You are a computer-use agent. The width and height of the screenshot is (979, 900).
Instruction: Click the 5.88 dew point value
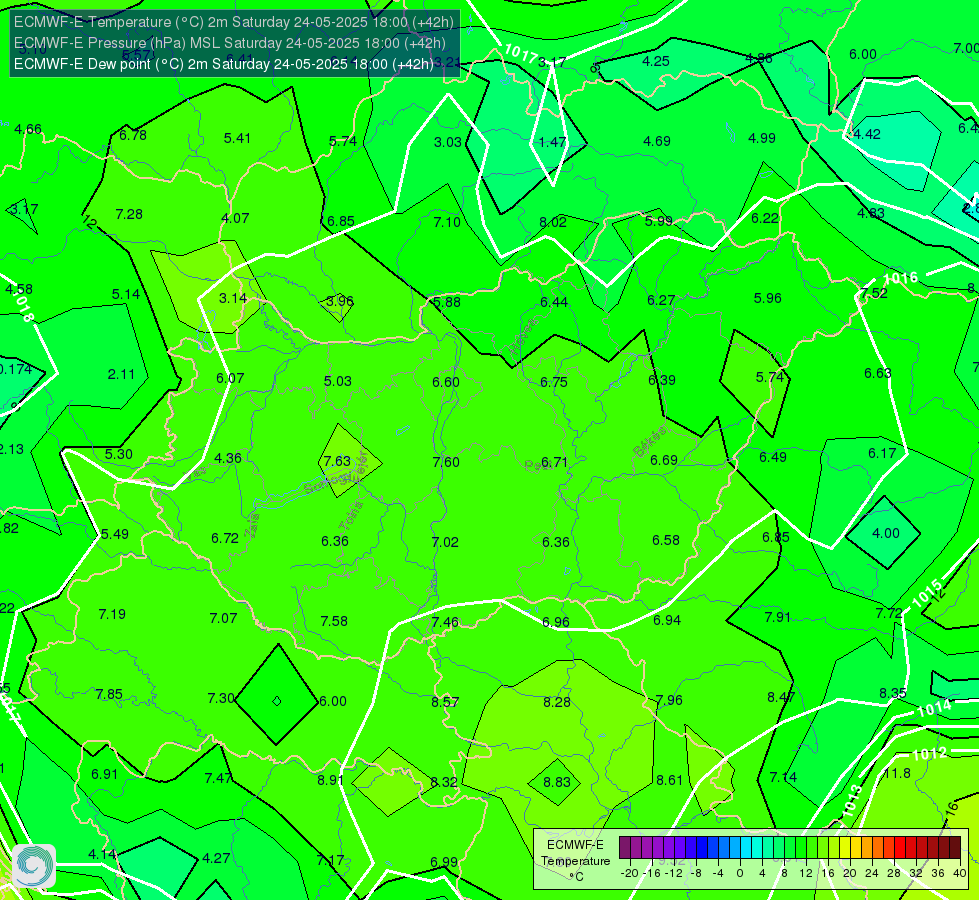(447, 302)
